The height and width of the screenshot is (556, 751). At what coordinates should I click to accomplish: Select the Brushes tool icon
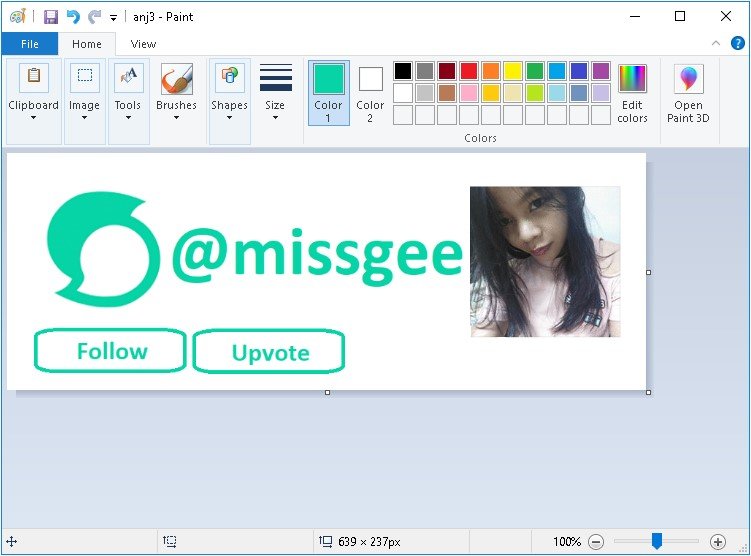point(177,79)
